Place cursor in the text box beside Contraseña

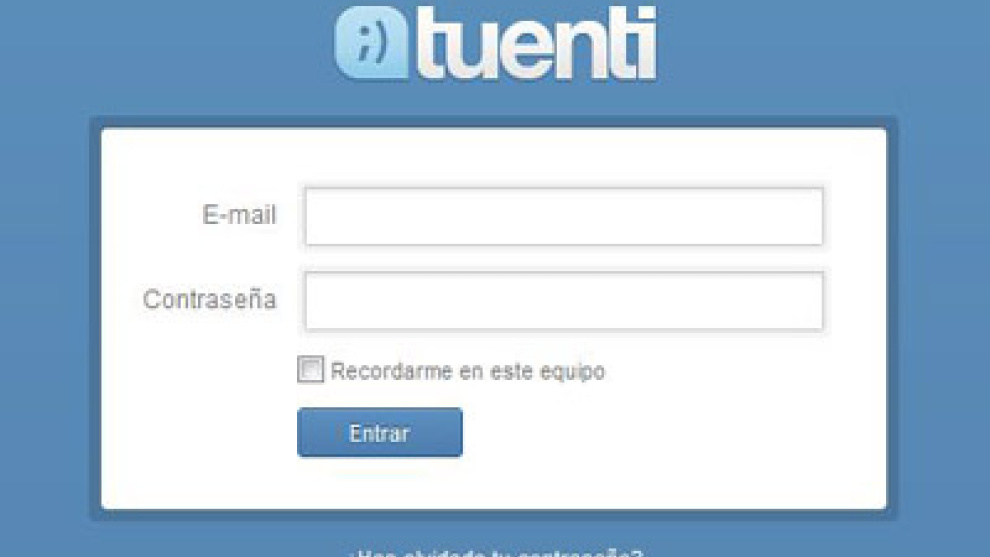click(x=564, y=301)
